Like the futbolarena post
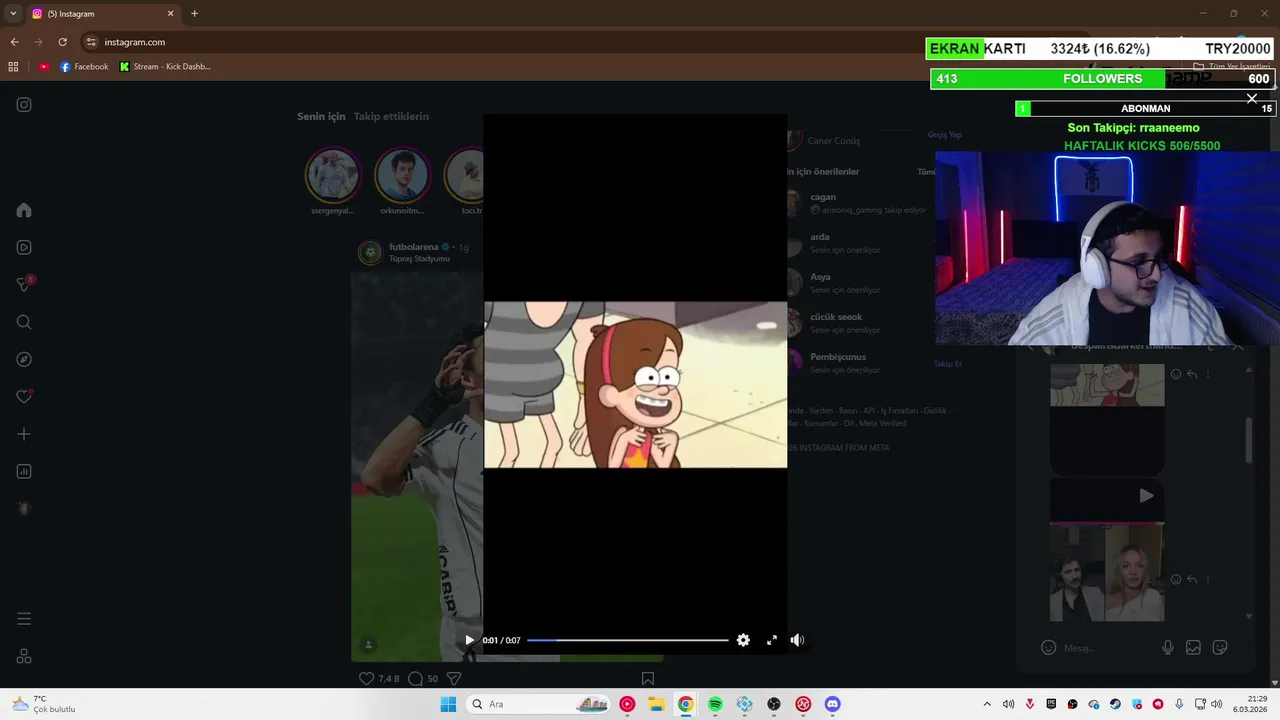 [x=366, y=678]
